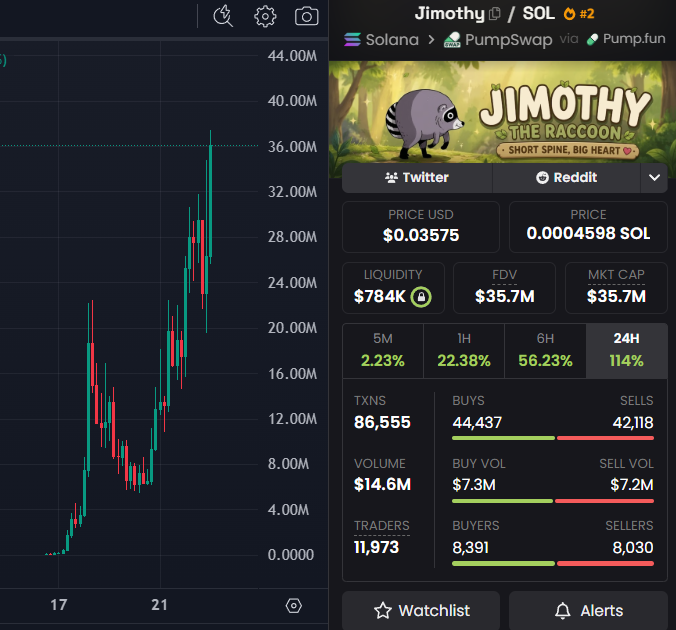Click the Jimothy the Raccoon banner image

[502, 112]
